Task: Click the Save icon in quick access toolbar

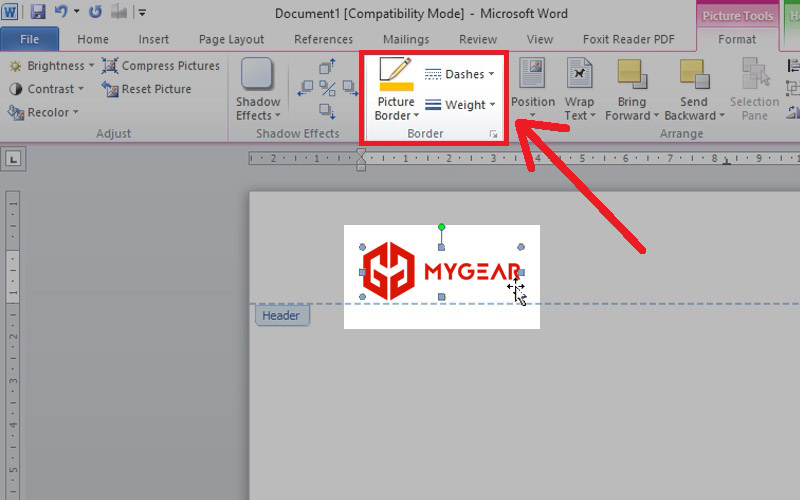Action: pos(38,12)
